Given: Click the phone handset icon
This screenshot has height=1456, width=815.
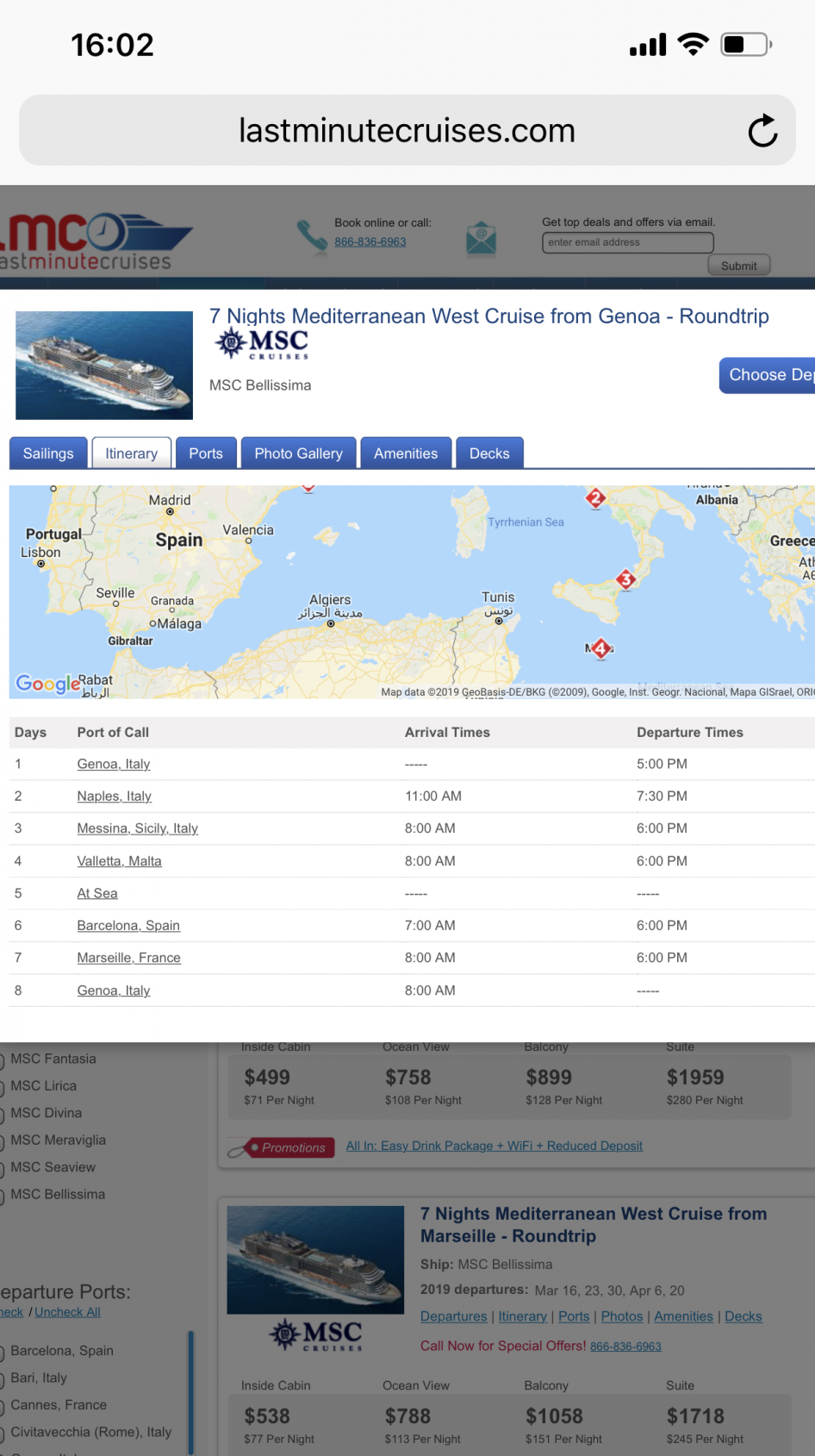Looking at the screenshot, I should click(x=311, y=234).
